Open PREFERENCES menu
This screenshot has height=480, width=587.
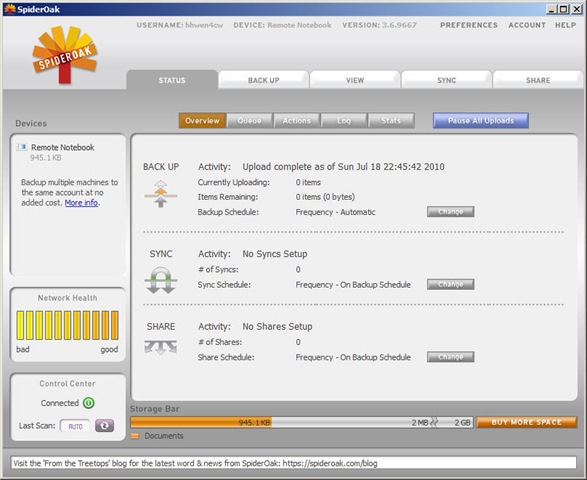pyautogui.click(x=469, y=25)
